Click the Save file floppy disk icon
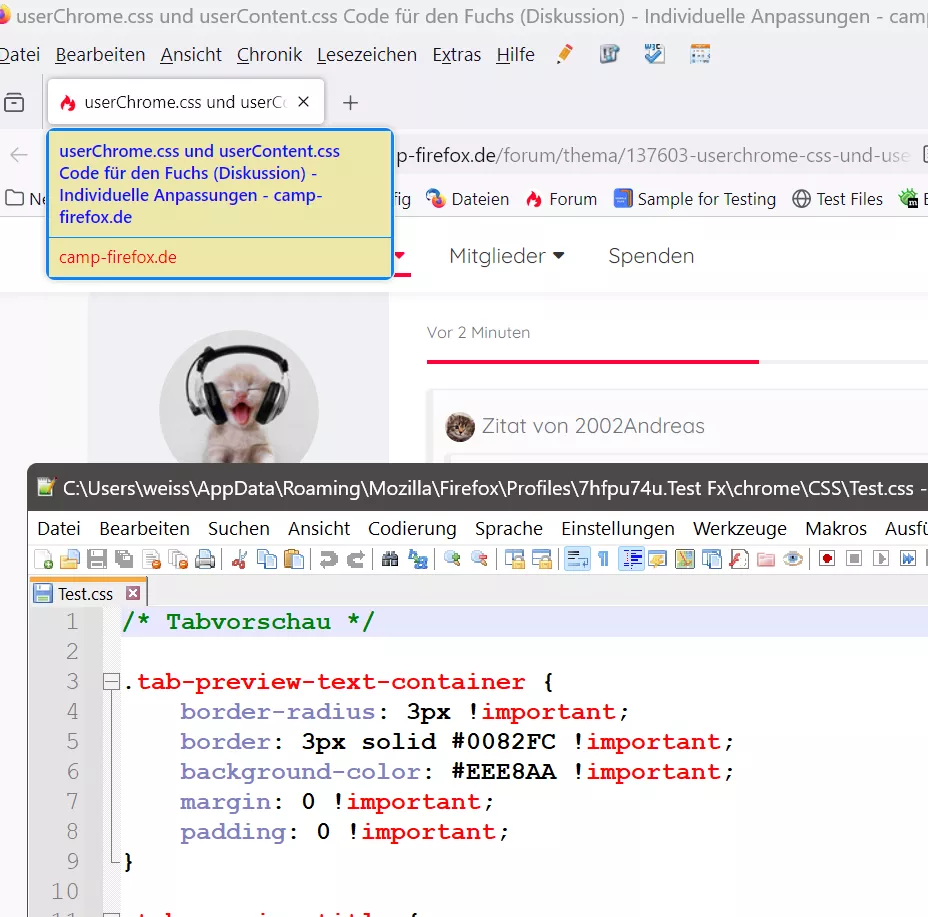 pos(96,559)
